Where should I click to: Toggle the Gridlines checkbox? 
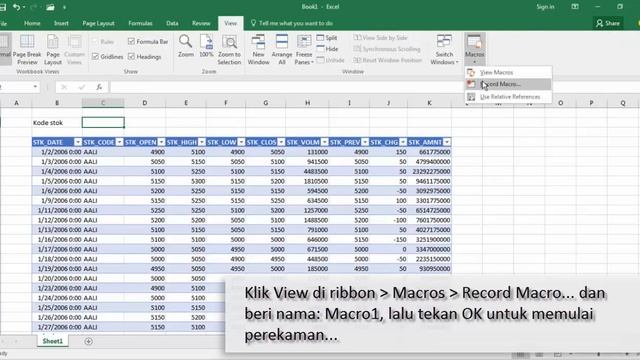click(x=108, y=57)
